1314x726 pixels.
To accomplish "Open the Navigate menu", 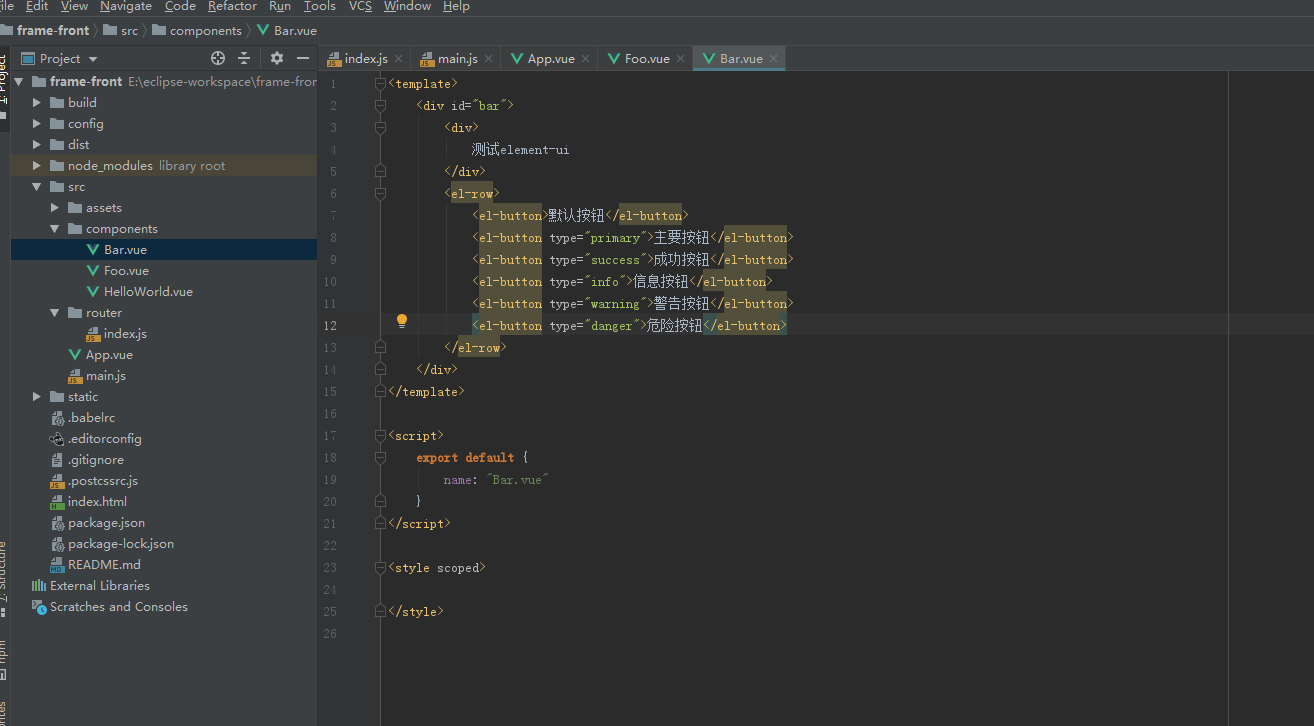I will pyautogui.click(x=126, y=6).
